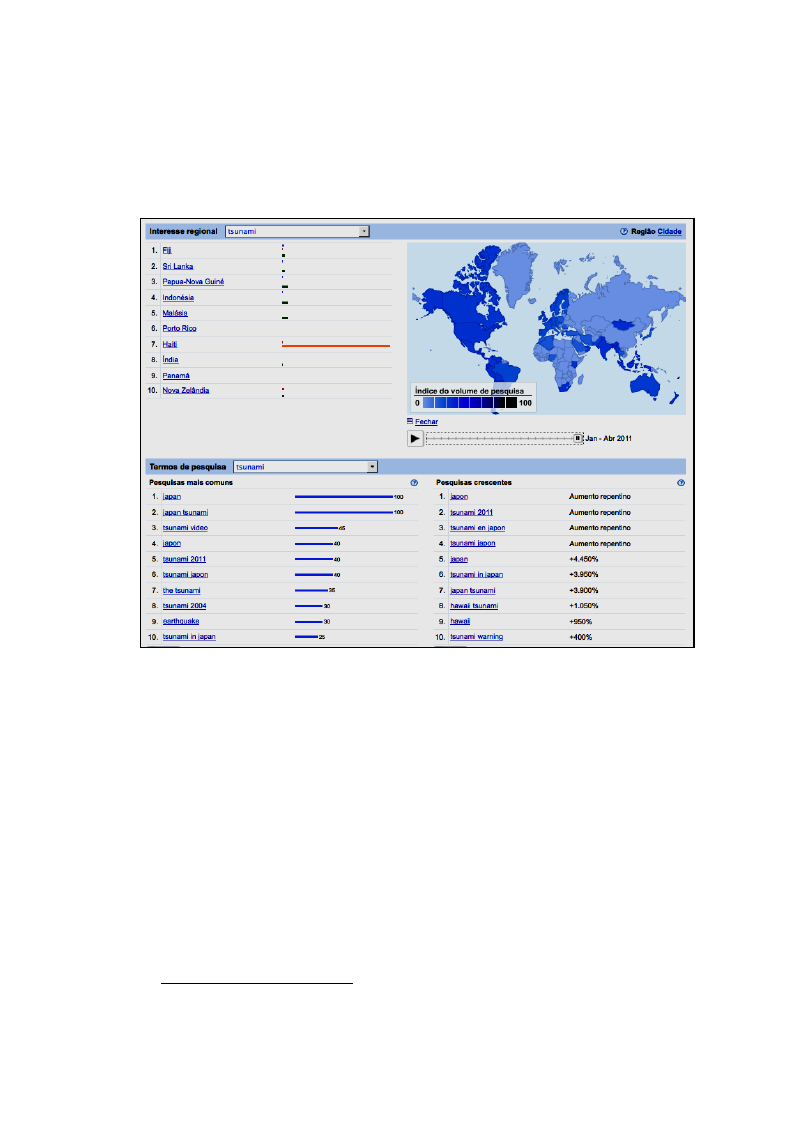Click the collapse icon beside Fechar
The width and height of the screenshot is (793, 1123).
point(410,421)
